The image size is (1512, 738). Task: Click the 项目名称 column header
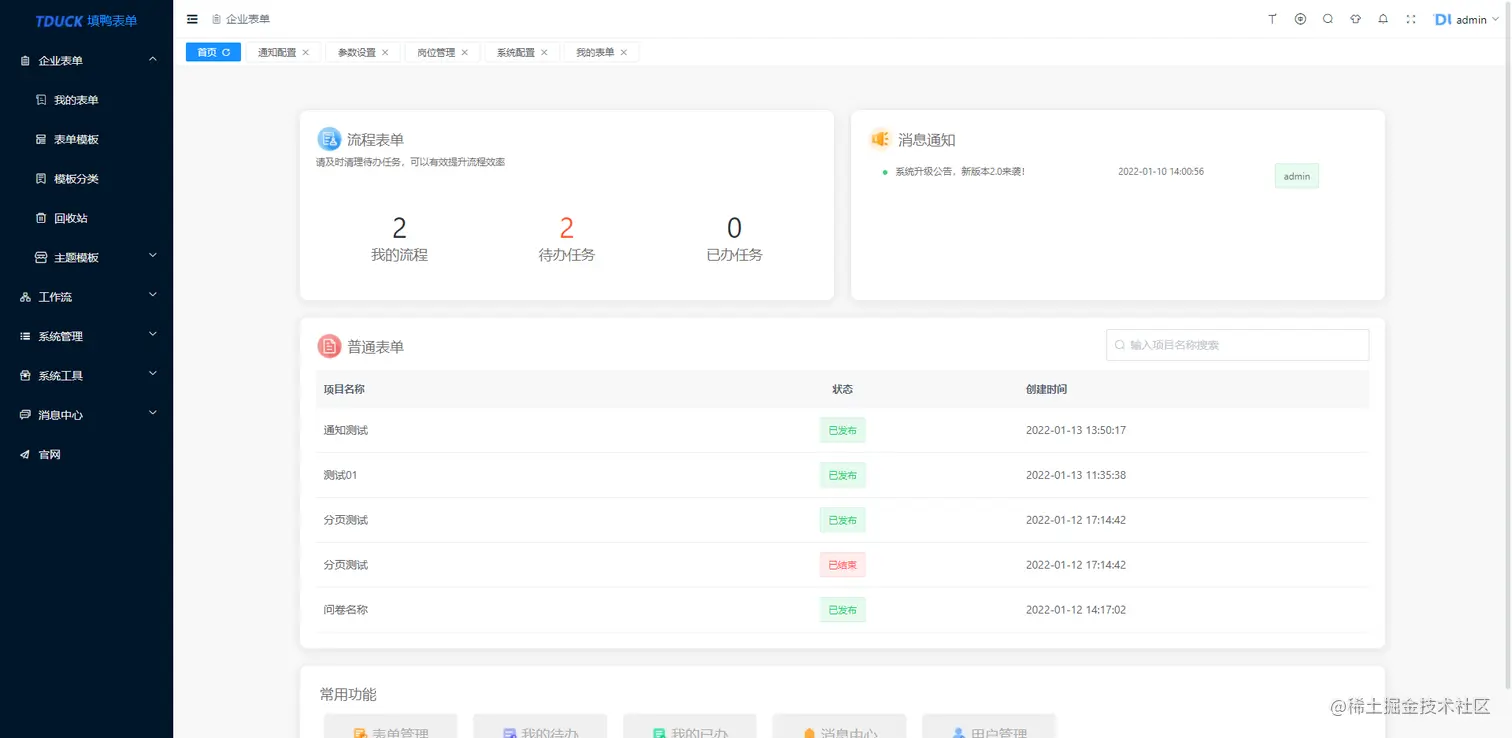click(x=344, y=389)
